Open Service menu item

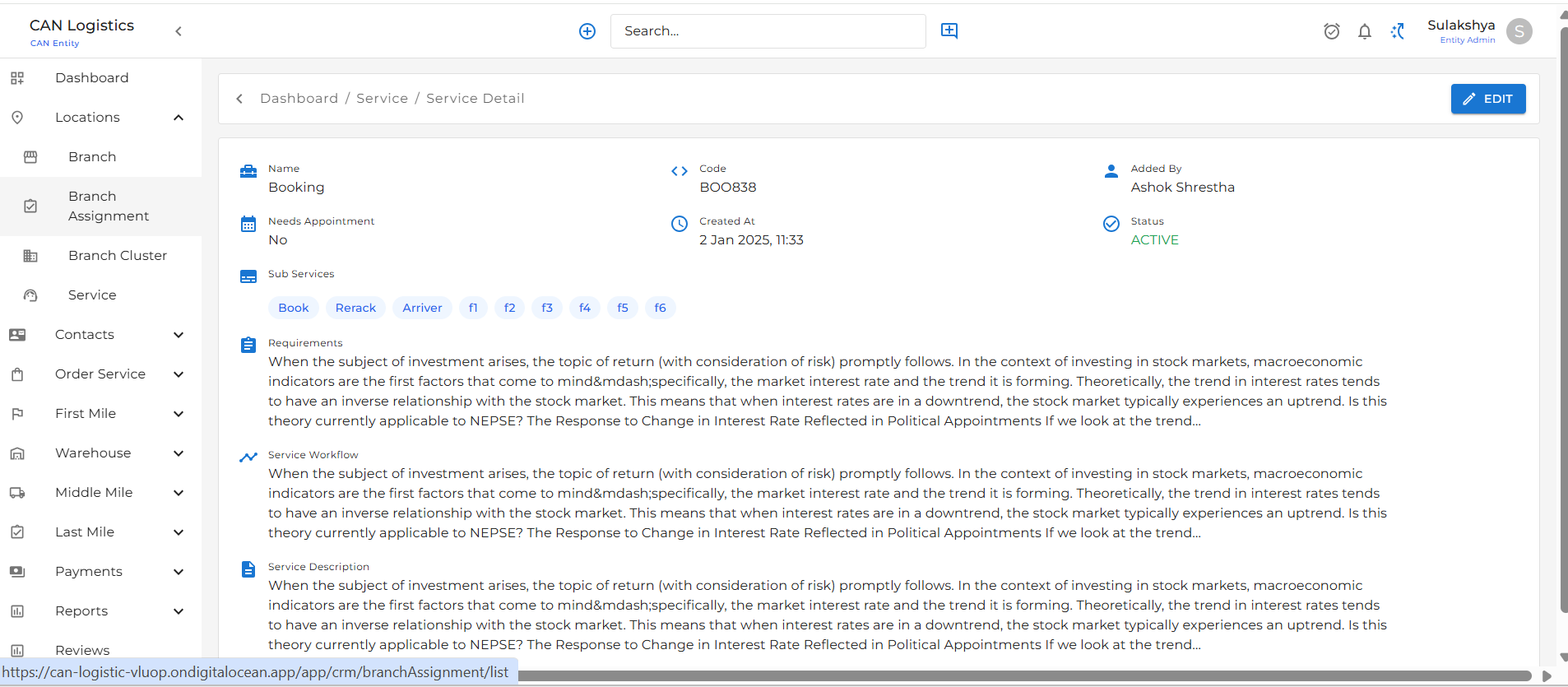click(100, 295)
